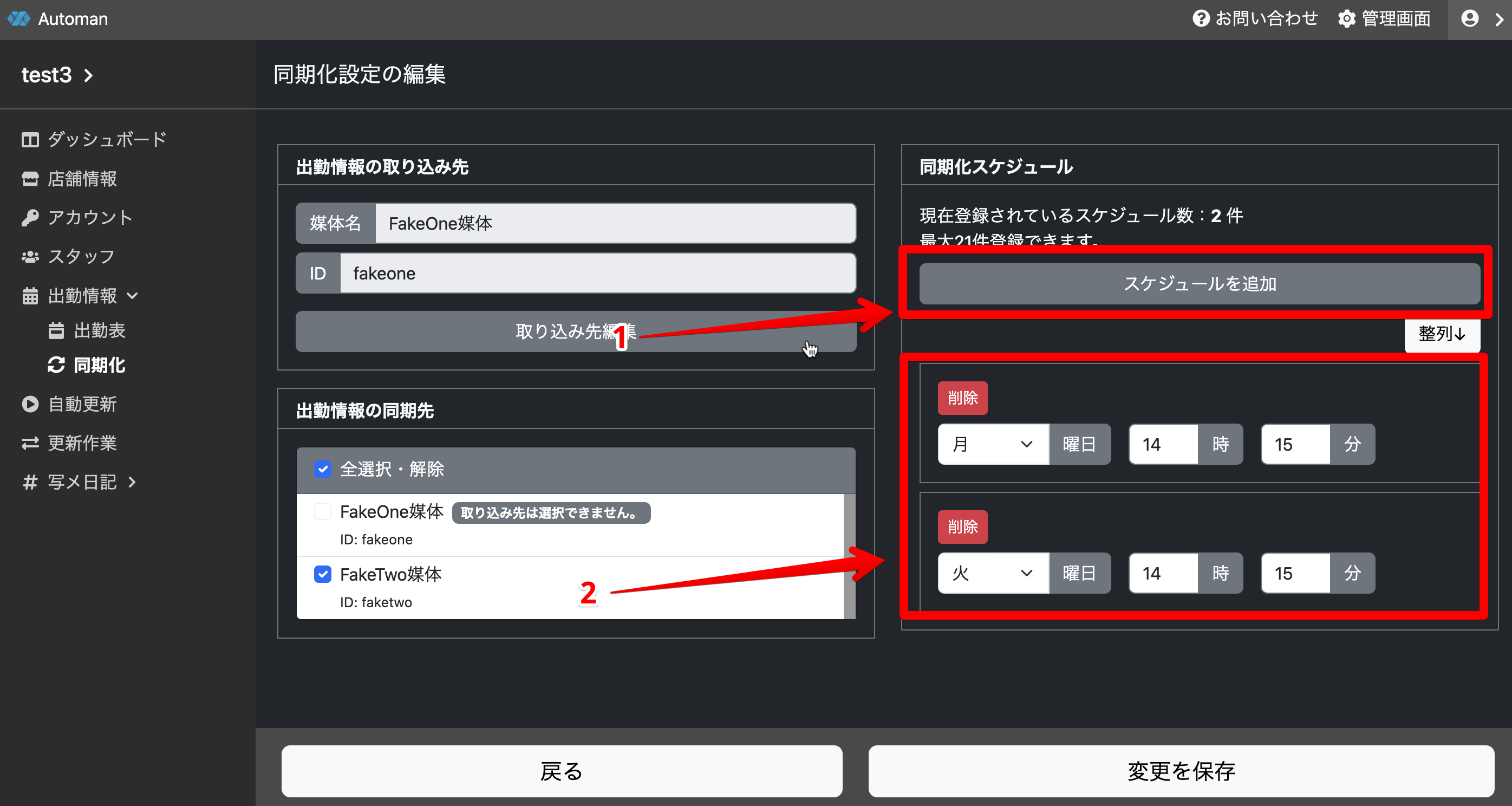The image size is (1512, 806).
Task: Click the Automan logo icon
Action: [19, 19]
